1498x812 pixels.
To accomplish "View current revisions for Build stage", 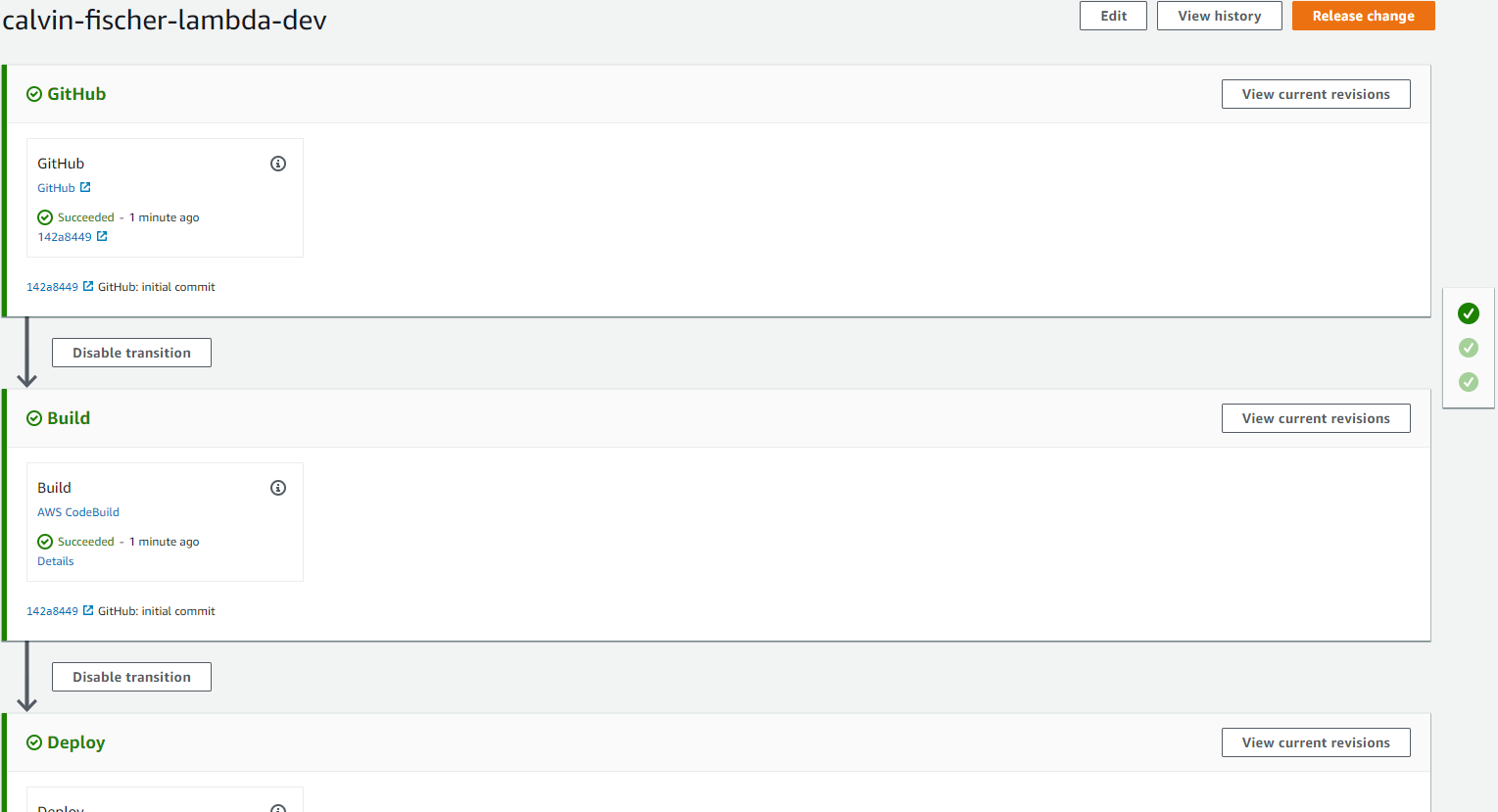I will point(1316,418).
